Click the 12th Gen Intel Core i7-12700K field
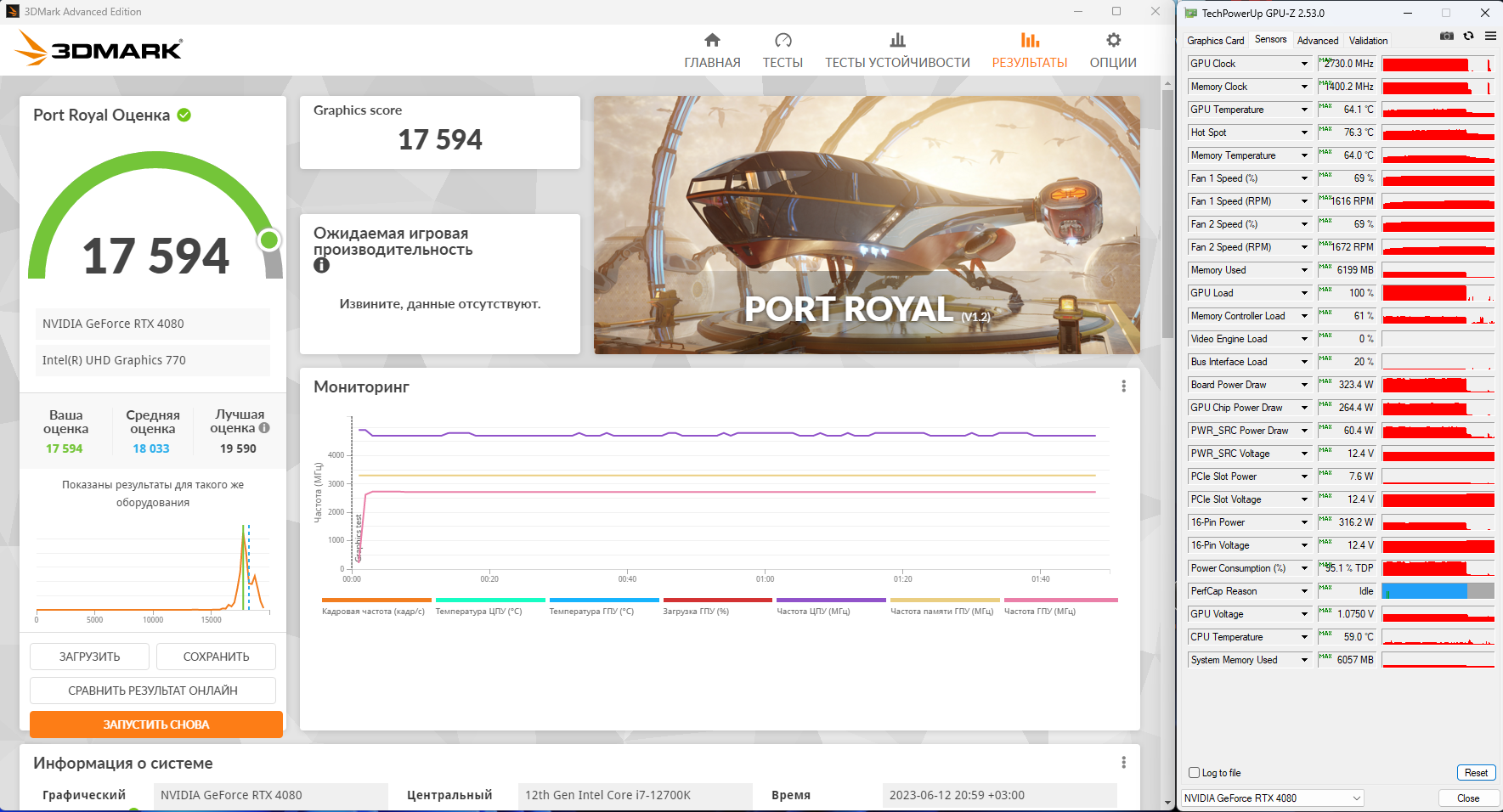The image size is (1503, 812). point(635,796)
